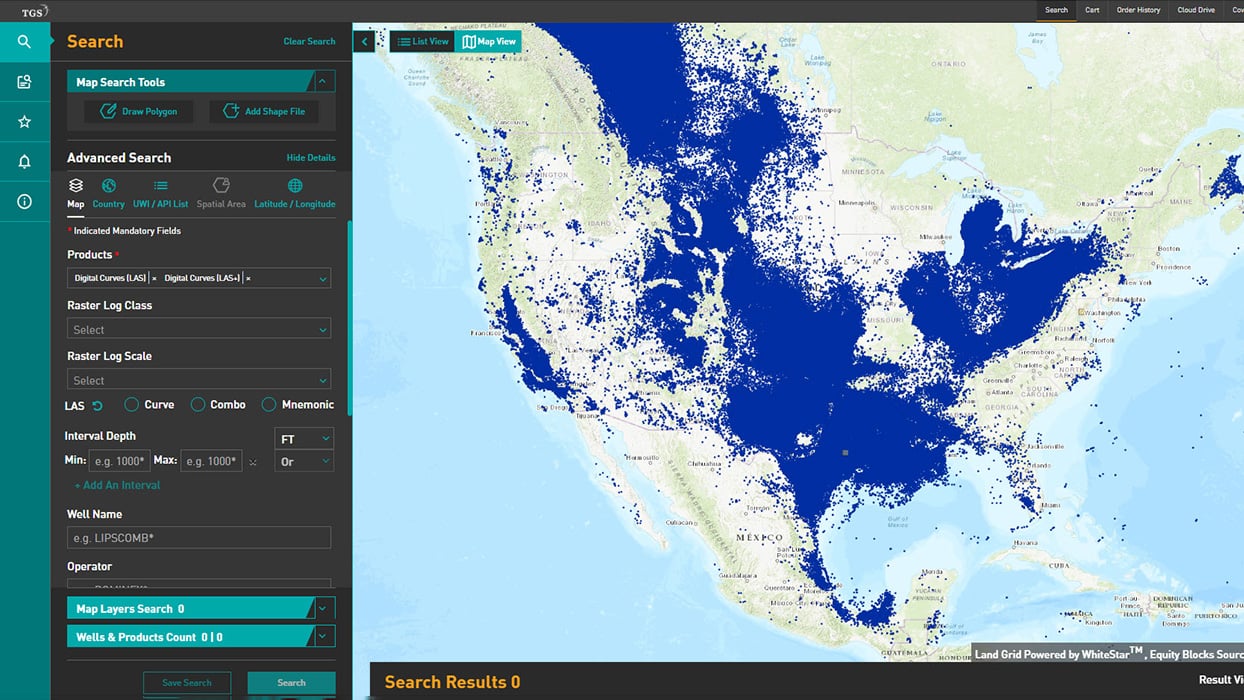
Task: Expand the Wells & Products Count panel
Action: (323, 637)
